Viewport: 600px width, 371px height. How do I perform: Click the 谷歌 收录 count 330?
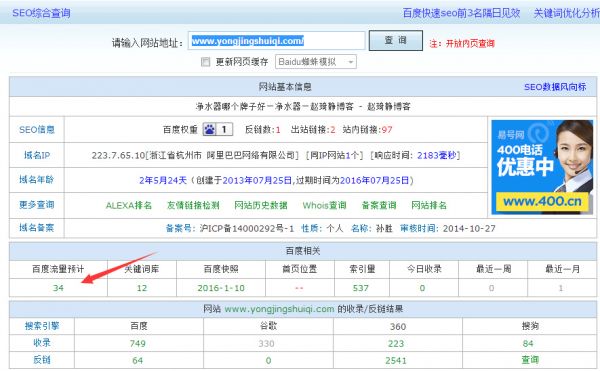266,343
